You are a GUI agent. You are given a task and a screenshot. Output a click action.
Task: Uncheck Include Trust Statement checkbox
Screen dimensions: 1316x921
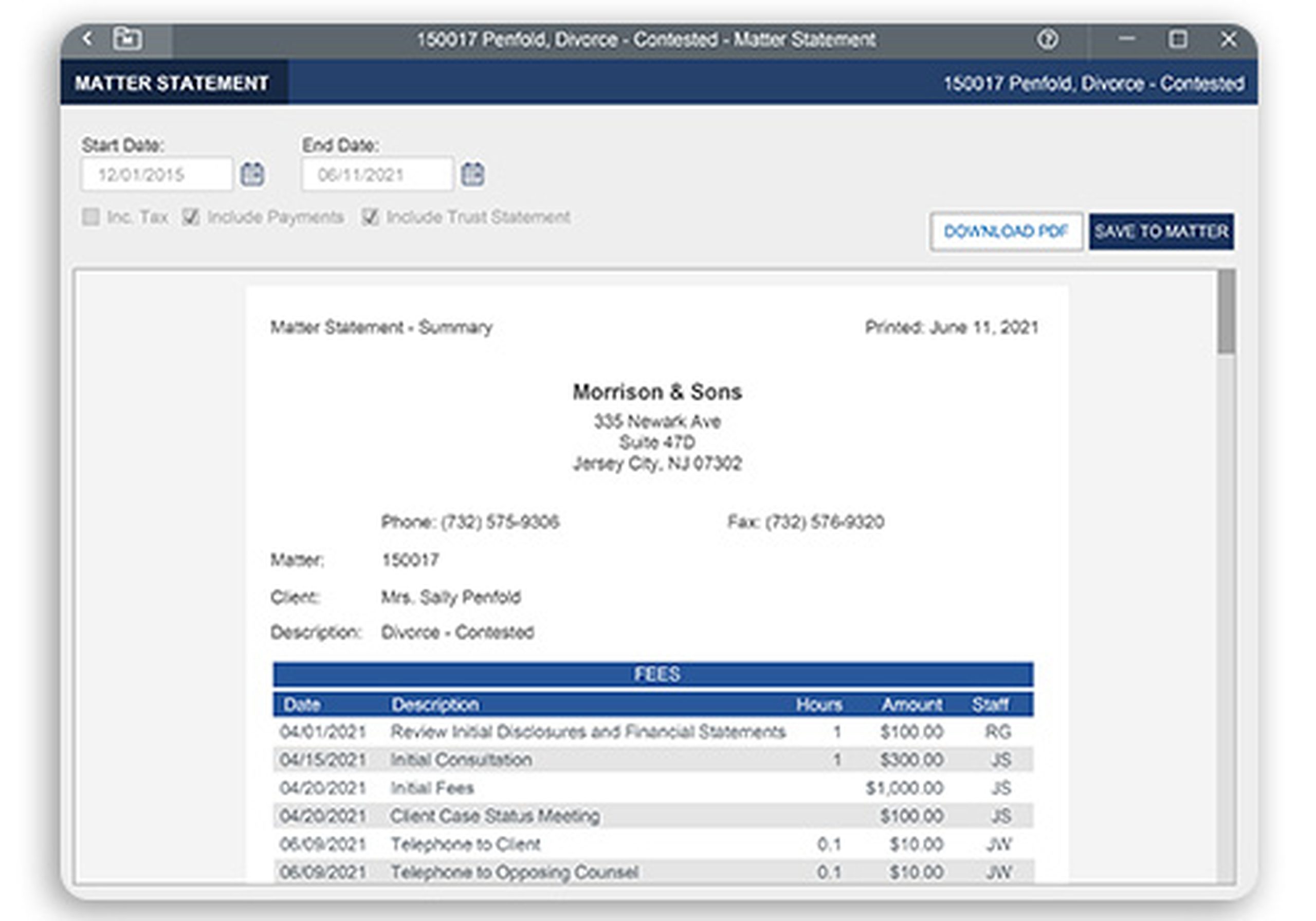point(370,217)
